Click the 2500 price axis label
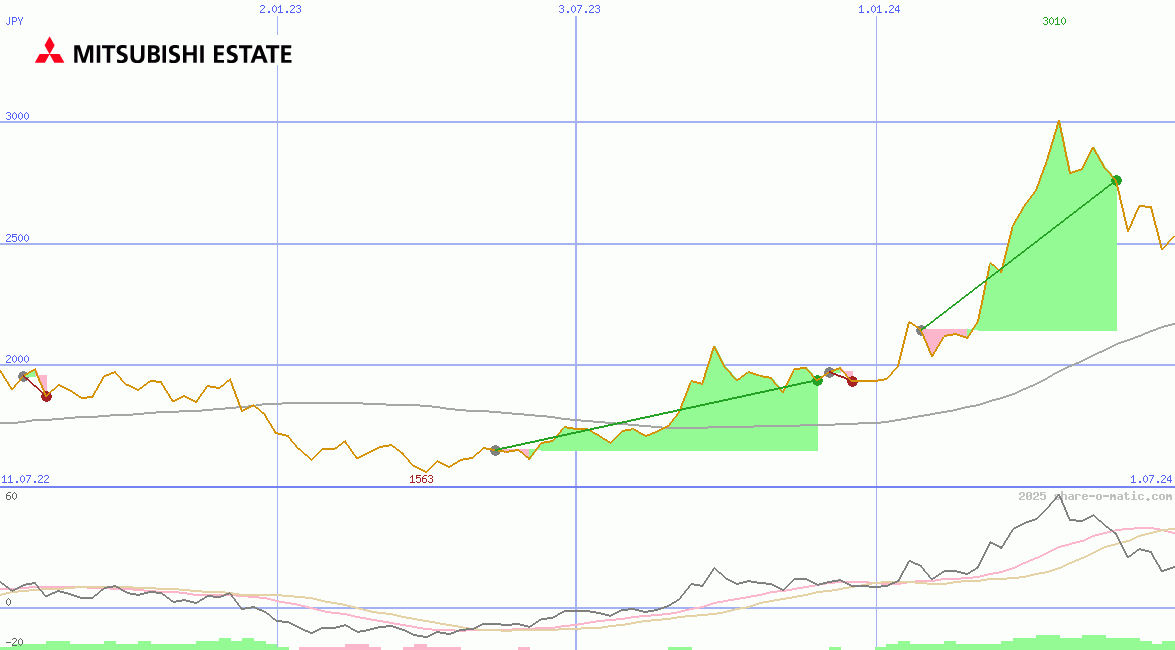The height and width of the screenshot is (650, 1175). click(x=17, y=238)
